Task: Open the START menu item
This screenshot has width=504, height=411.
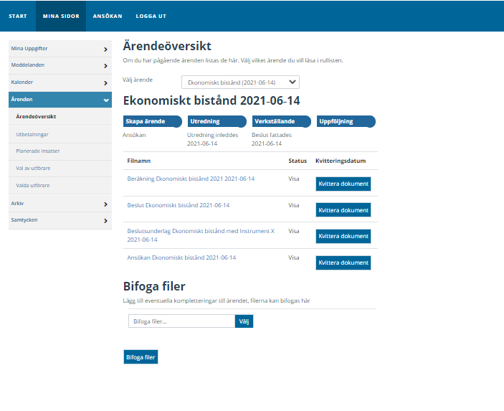Action: point(18,16)
